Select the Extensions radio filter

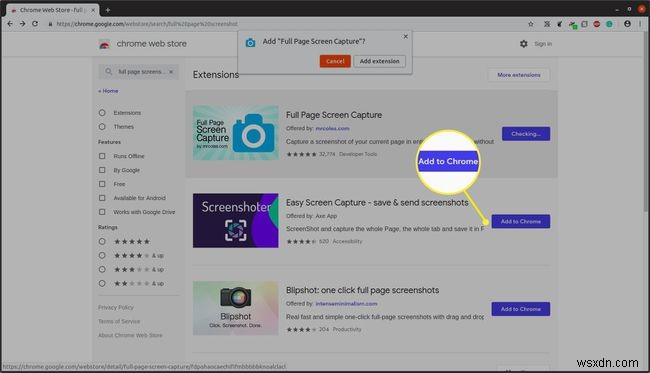102,113
